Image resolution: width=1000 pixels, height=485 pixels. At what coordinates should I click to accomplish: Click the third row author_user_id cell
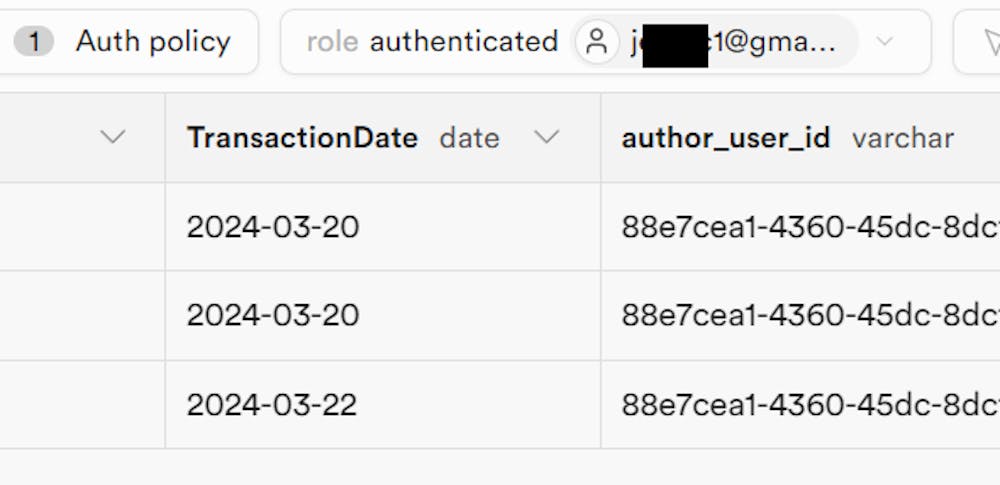pyautogui.click(x=800, y=404)
